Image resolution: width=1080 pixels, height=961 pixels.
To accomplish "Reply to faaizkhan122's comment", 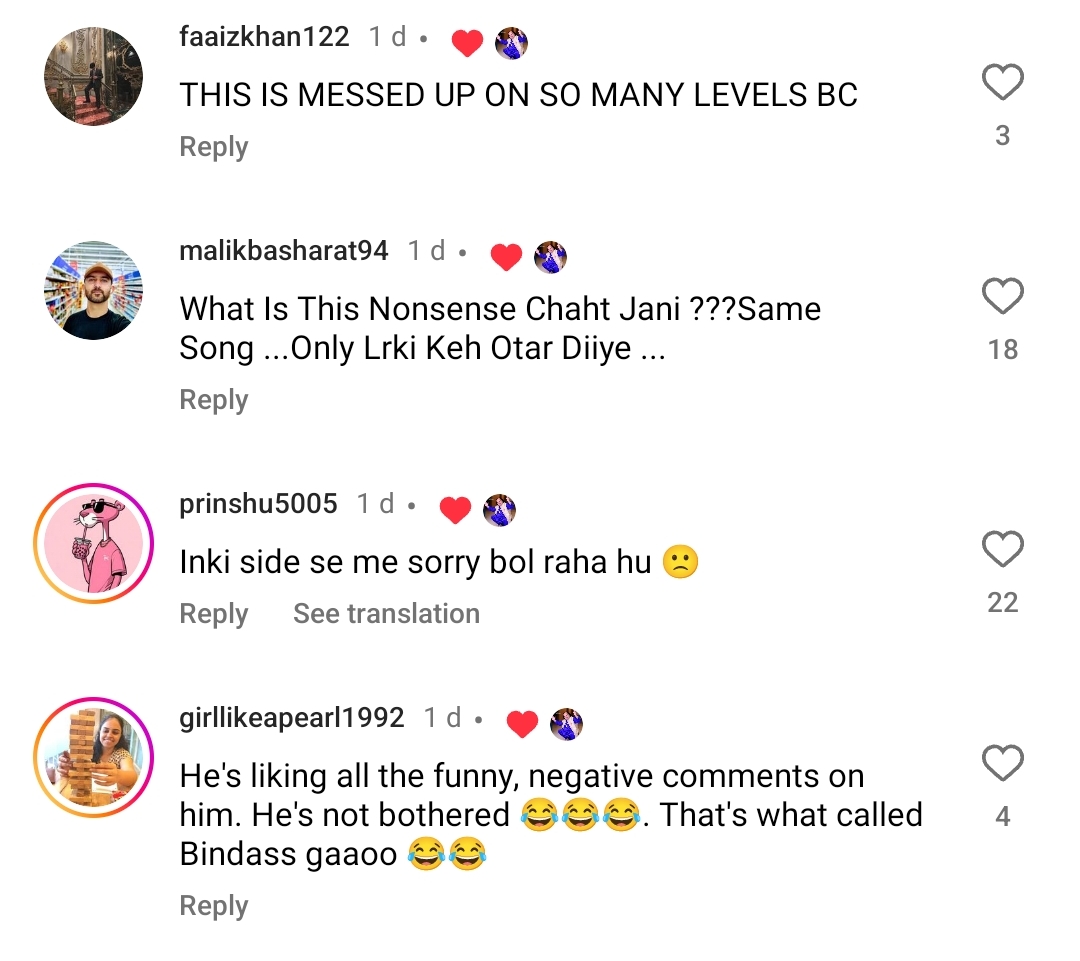I will (x=213, y=147).
